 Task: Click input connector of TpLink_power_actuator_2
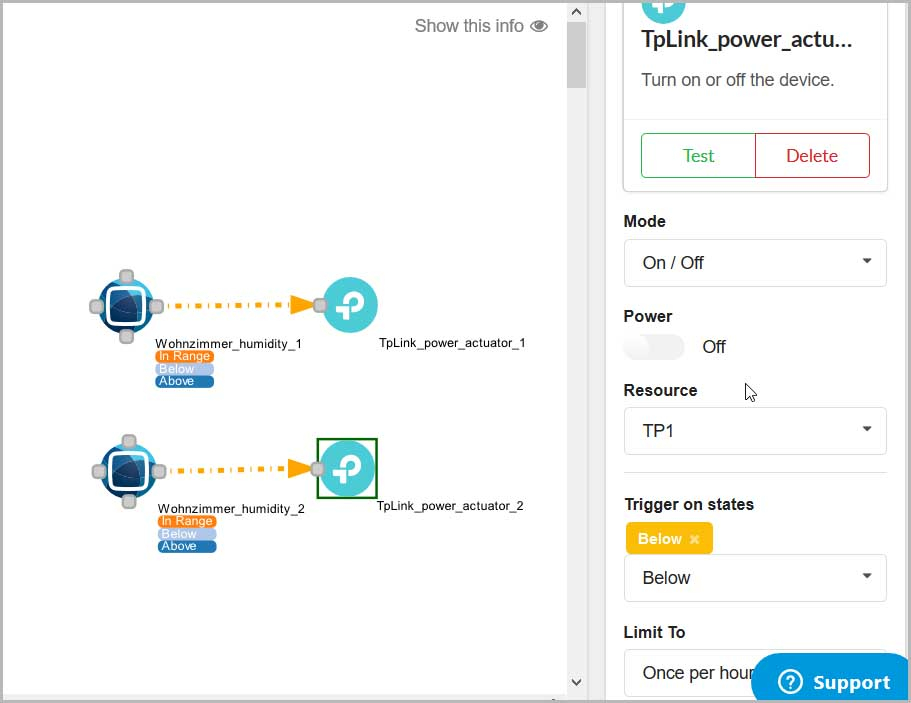click(317, 469)
